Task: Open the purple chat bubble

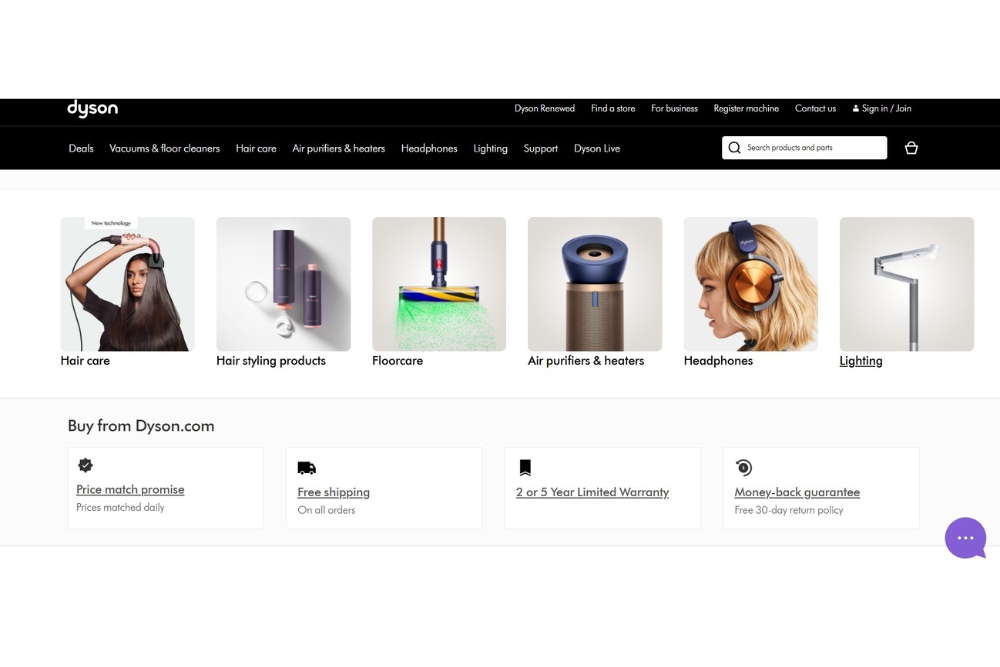Action: (965, 538)
